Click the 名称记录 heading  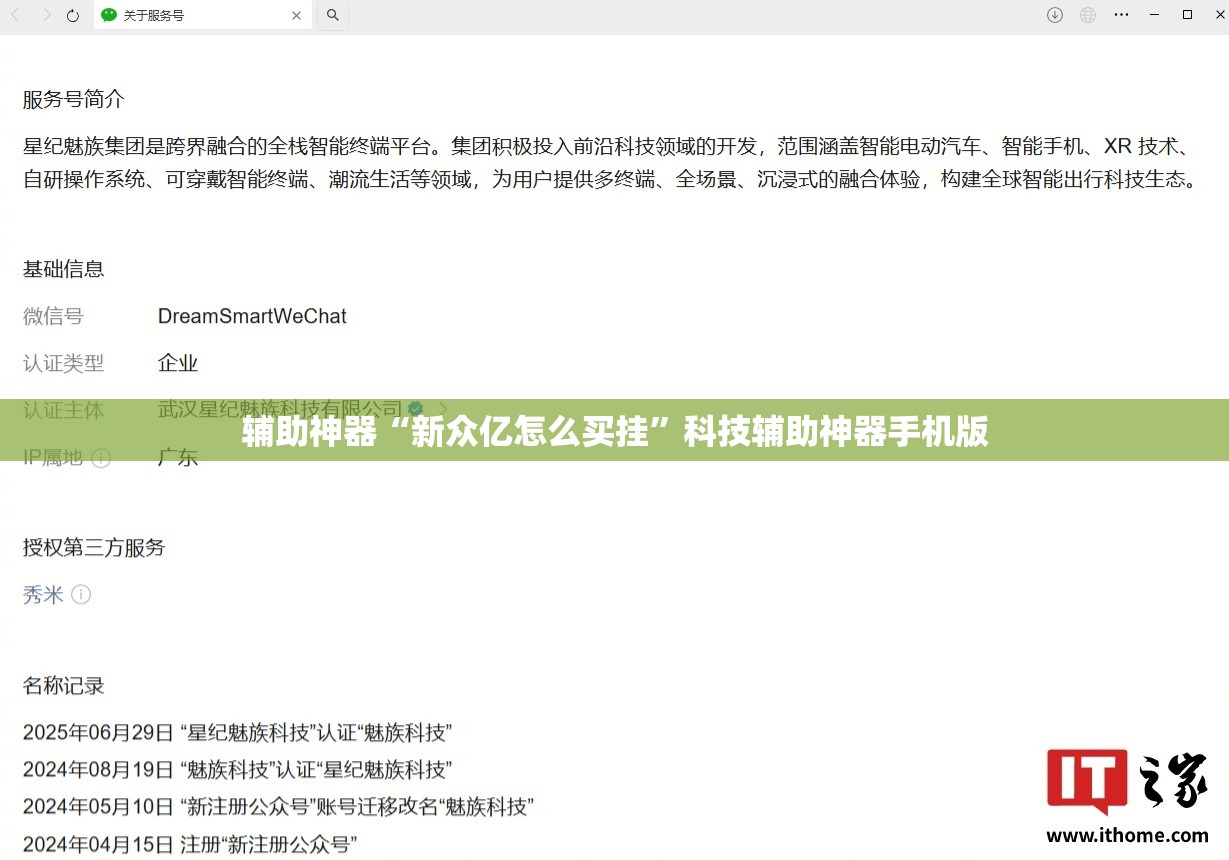tap(64, 686)
